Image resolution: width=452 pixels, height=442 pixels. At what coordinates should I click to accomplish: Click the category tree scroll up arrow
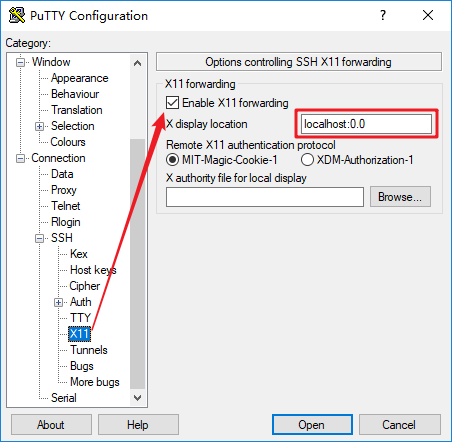137,63
